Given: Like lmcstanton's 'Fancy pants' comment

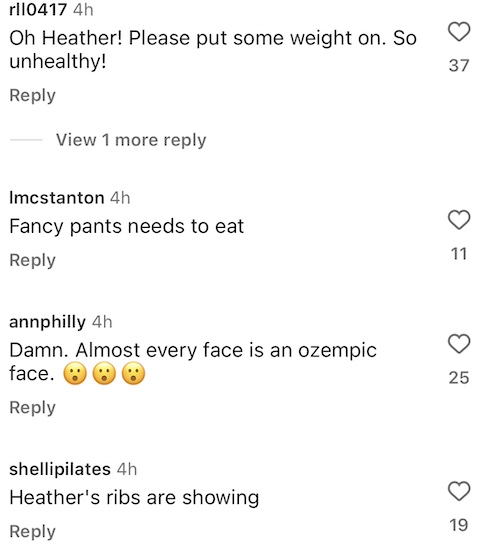Looking at the screenshot, I should click(459, 220).
